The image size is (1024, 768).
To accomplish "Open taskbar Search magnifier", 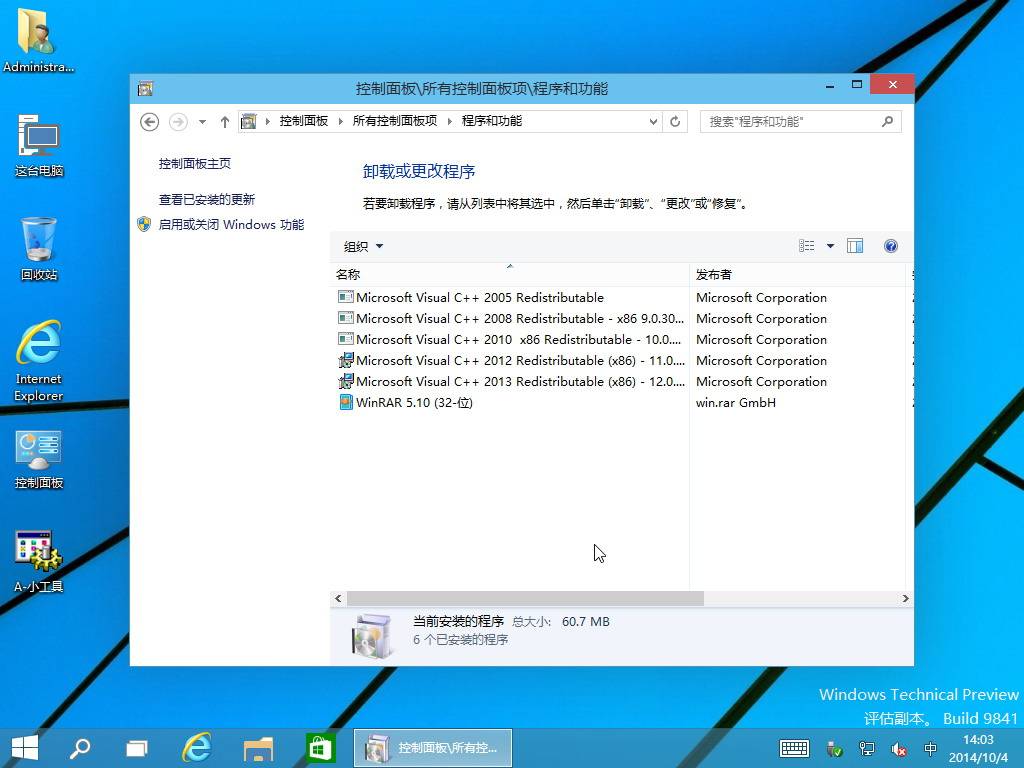I will click(x=80, y=748).
